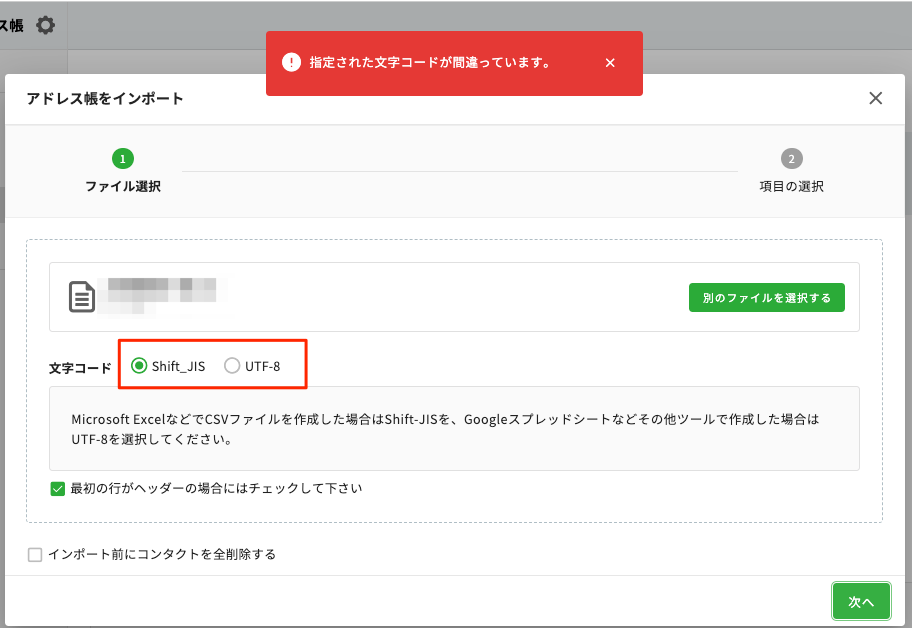Viewport: 912px width, 628px height.
Task: Go to the 項目の選択 step label
Action: (791, 187)
